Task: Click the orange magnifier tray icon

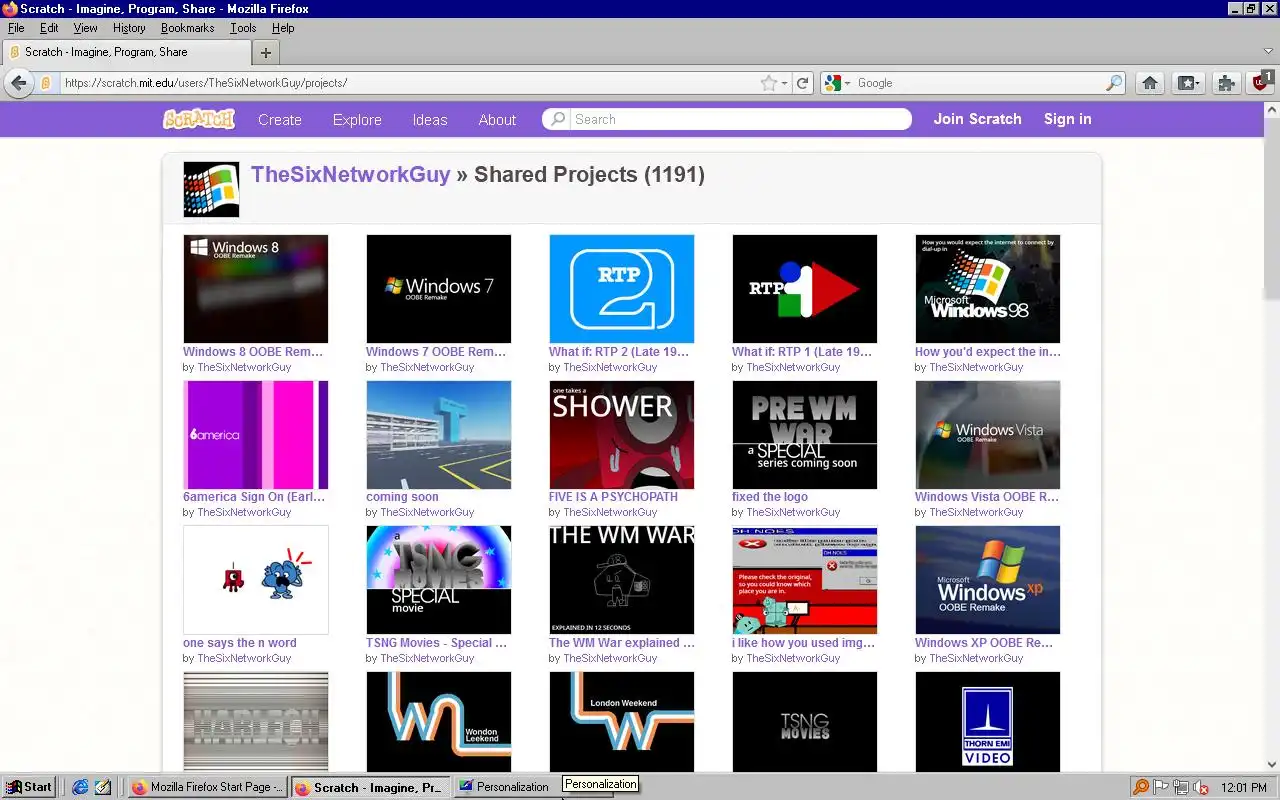Action: coord(1141,787)
